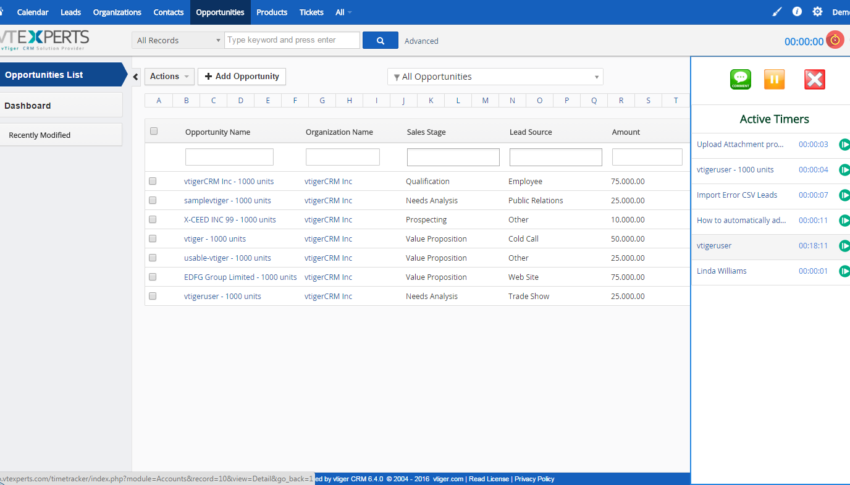Screen dimensions: 850x485
Task: Expand the All menu in top navigation
Action: (343, 12)
